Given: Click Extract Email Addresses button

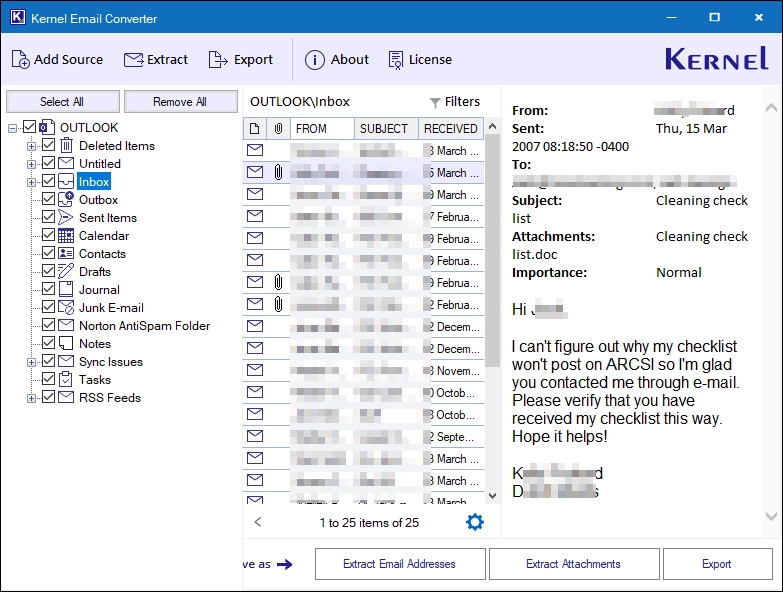Looking at the screenshot, I should 400,564.
